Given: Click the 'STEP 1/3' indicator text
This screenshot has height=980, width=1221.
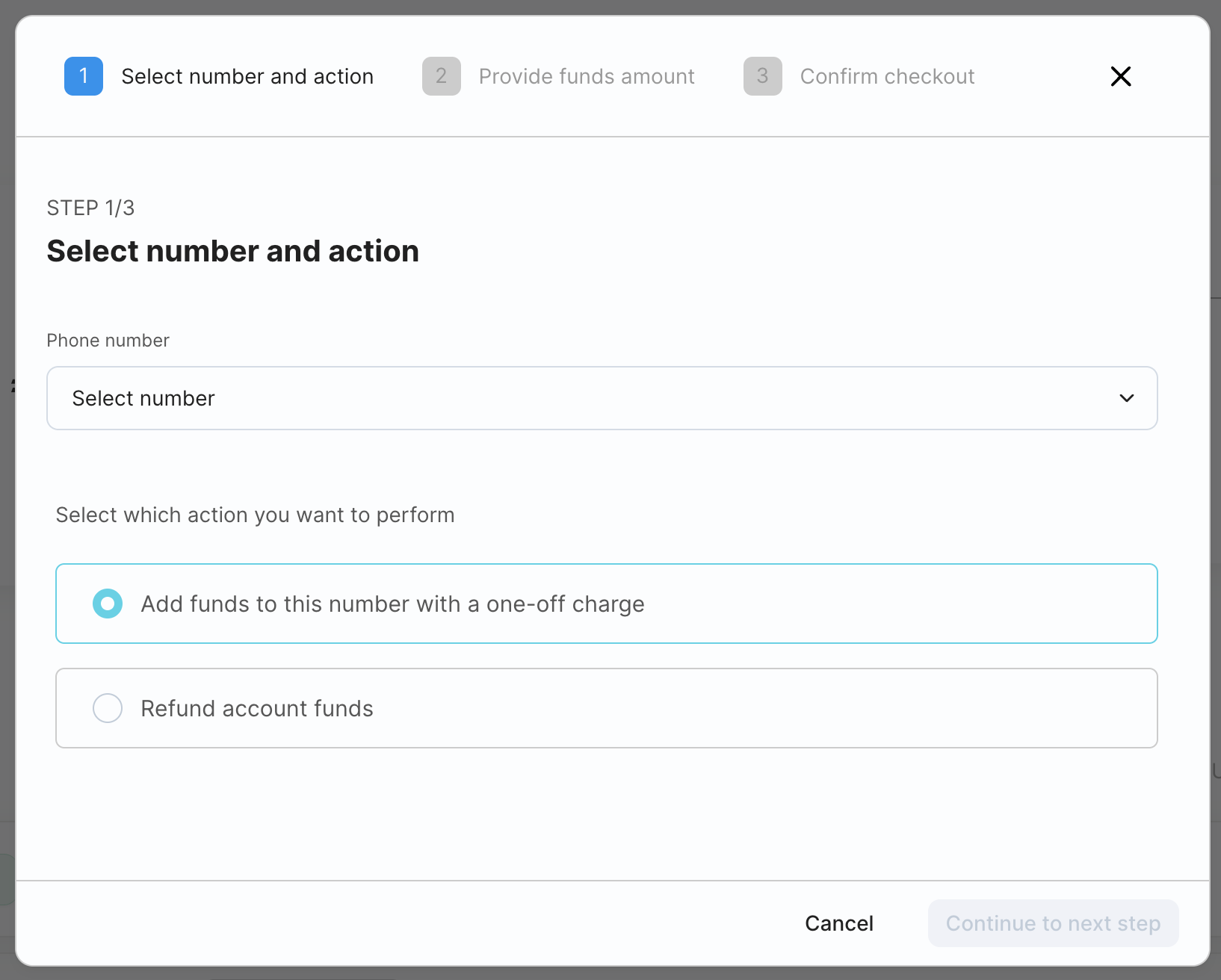Looking at the screenshot, I should (x=90, y=208).
